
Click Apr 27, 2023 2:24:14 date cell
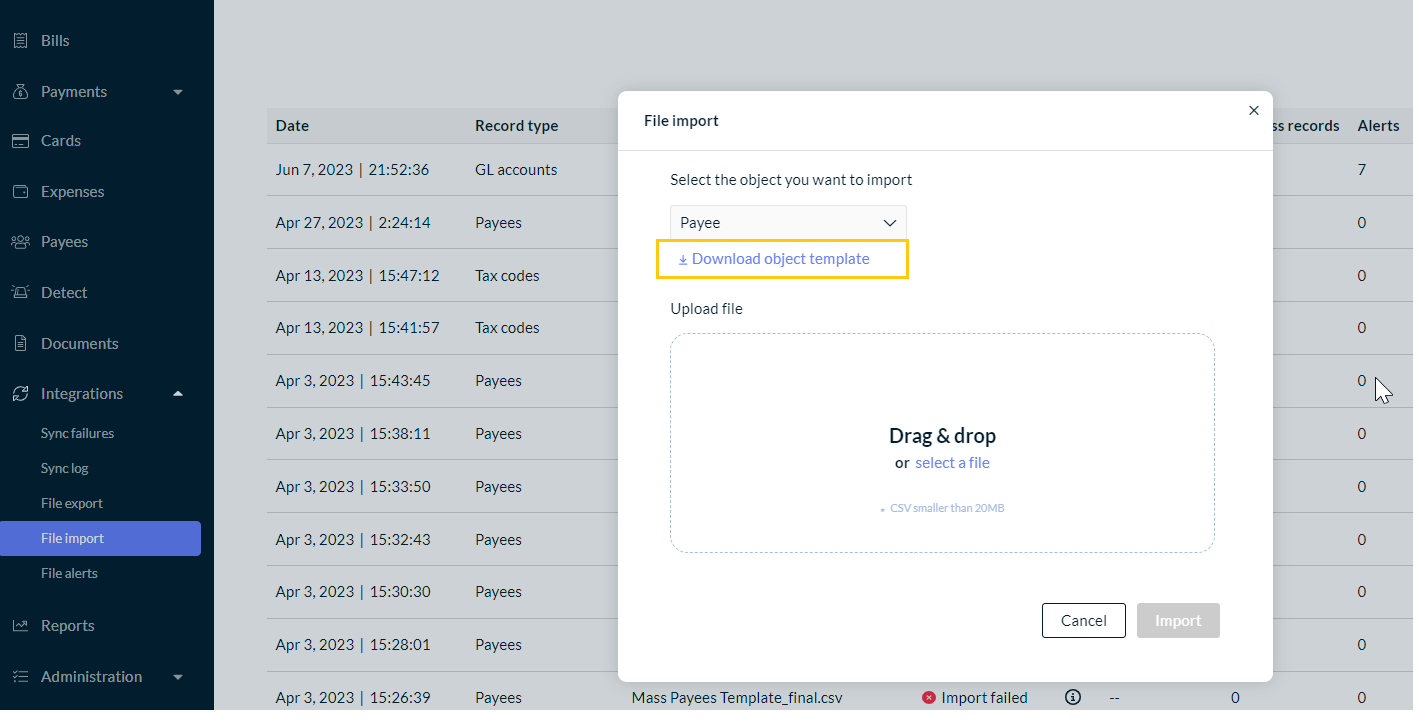[353, 223]
